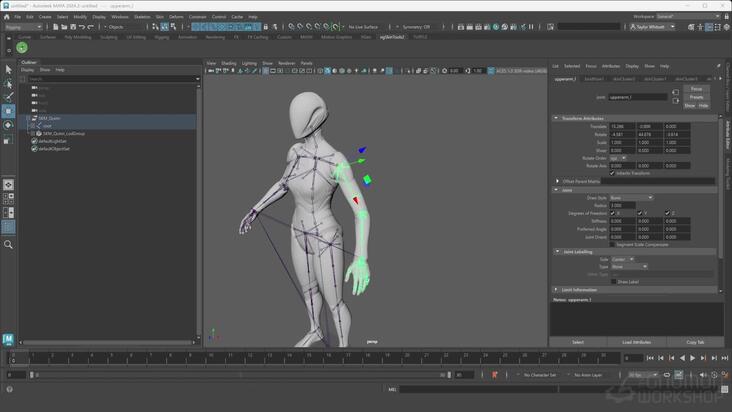732x412 pixels.
Task: Activate the Move tool in the toolbox
Action: click(9, 111)
